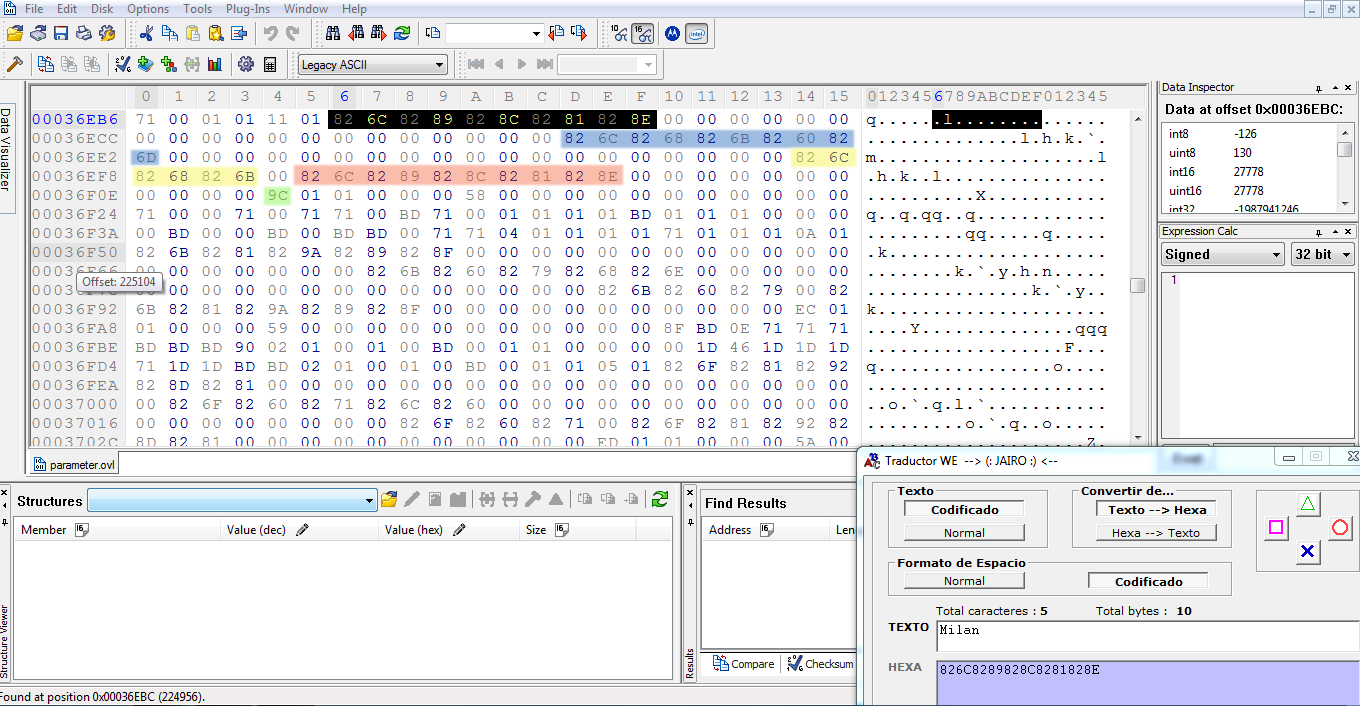Click the go back offset icon
1360x706 pixels.
[x=556, y=33]
